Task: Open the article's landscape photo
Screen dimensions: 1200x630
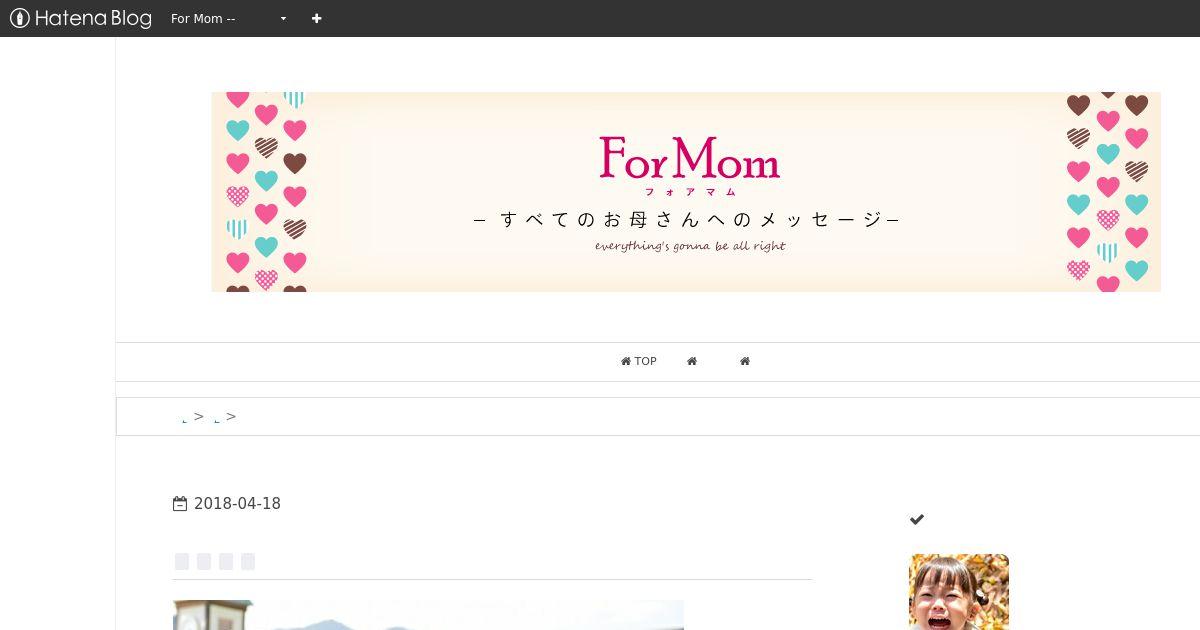Action: 428,615
